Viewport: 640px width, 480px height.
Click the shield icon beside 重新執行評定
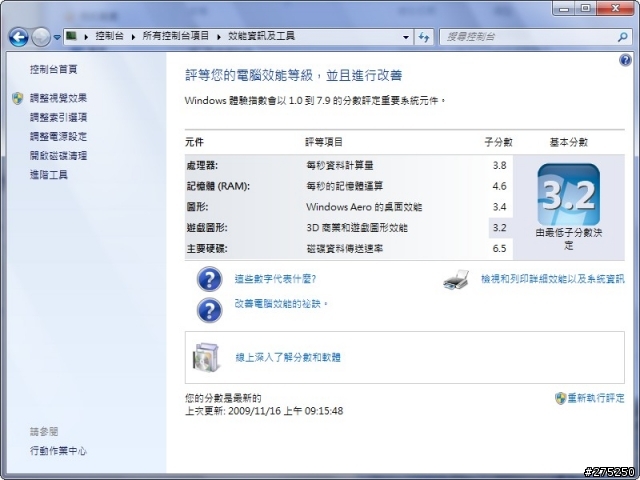[x=560, y=398]
